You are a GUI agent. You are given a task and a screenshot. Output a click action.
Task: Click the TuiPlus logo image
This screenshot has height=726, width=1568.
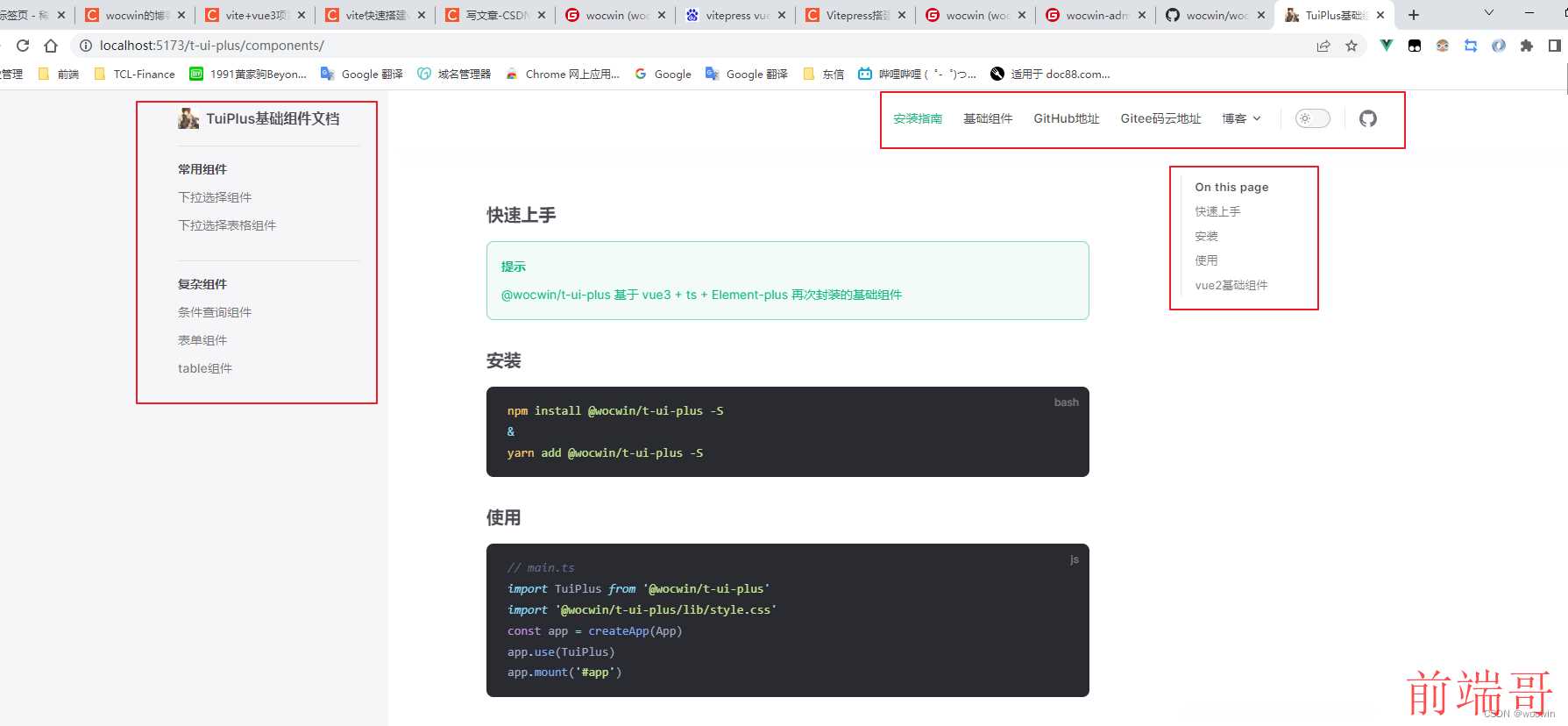pos(188,118)
